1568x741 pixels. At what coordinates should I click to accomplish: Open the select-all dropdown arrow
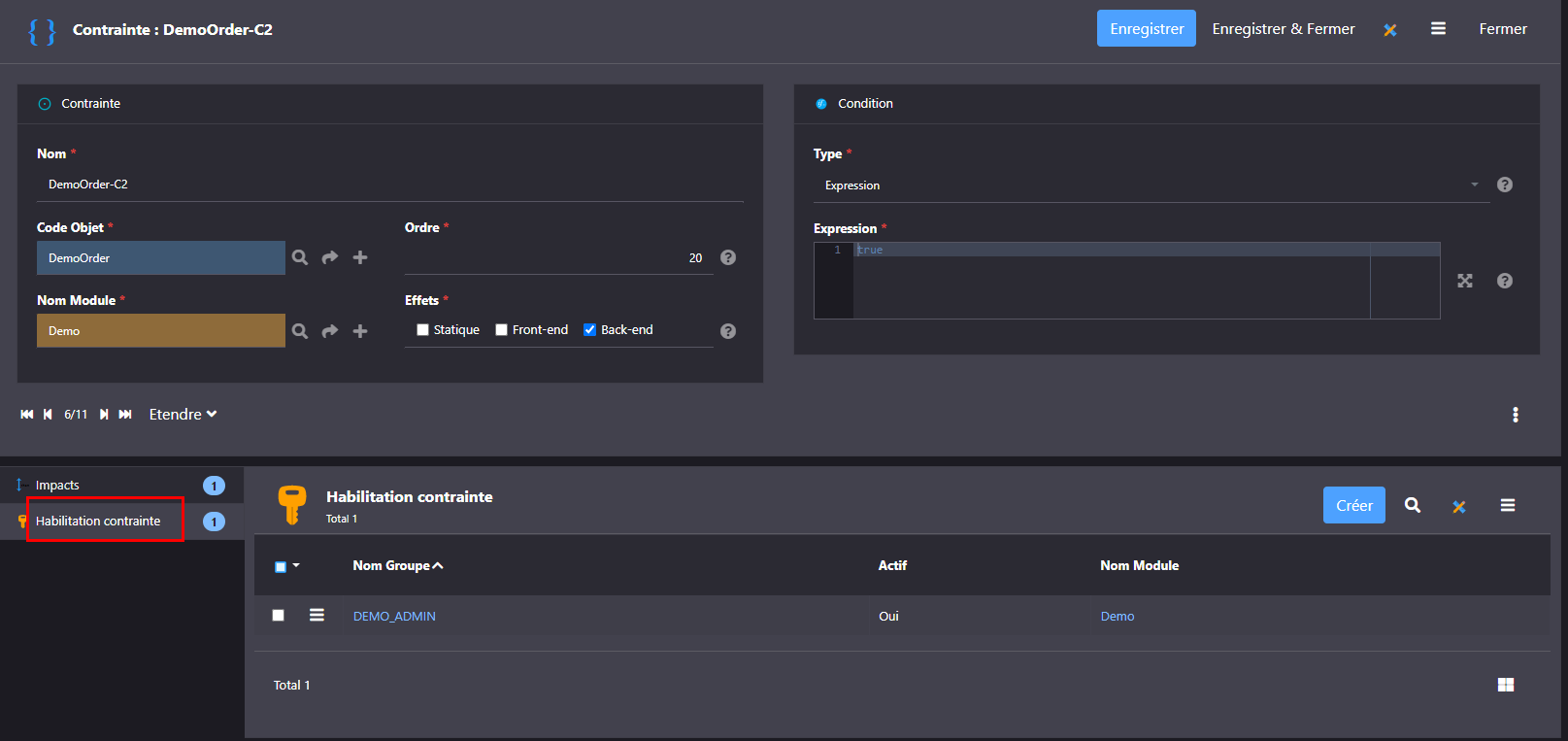click(x=296, y=565)
